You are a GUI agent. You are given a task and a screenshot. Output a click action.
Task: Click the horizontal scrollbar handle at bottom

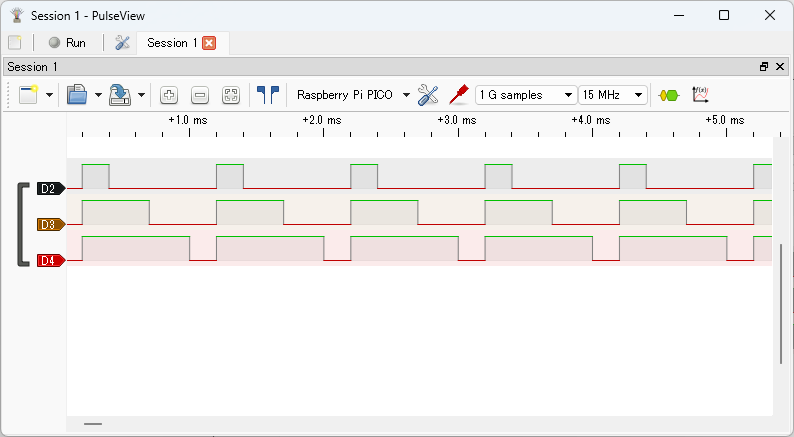pos(93,424)
